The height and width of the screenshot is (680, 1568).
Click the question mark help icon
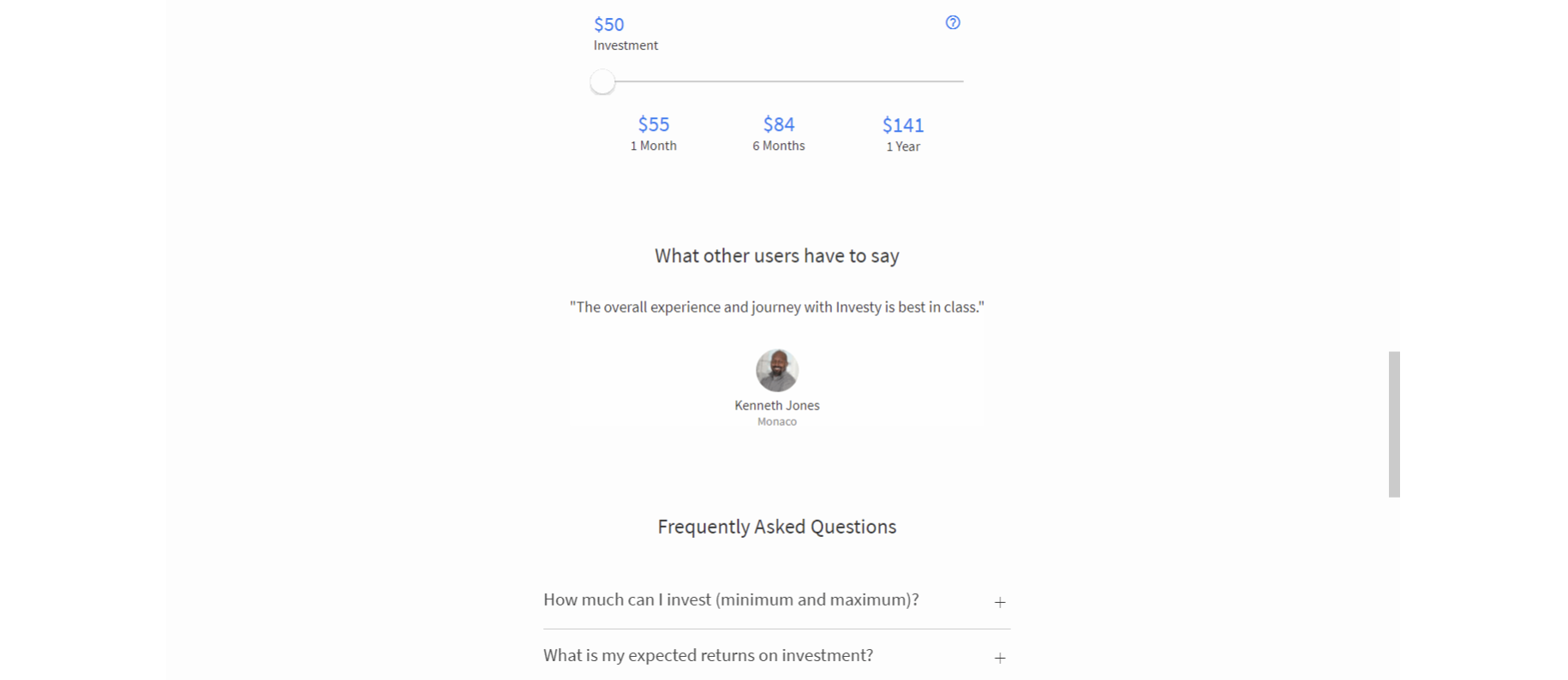point(953,23)
